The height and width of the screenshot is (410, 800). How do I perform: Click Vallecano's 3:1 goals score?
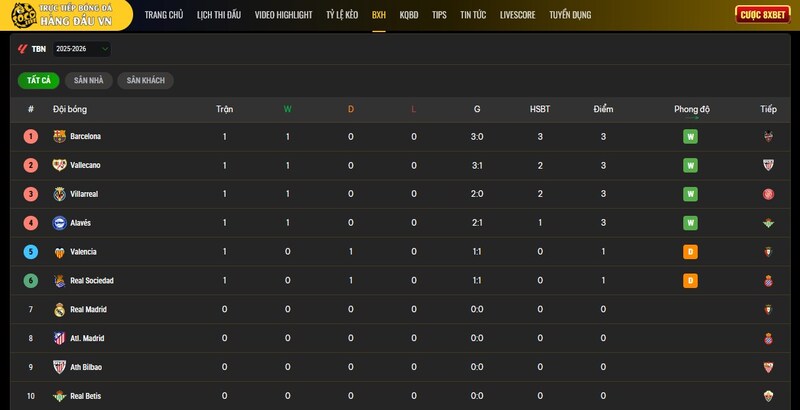[477, 165]
